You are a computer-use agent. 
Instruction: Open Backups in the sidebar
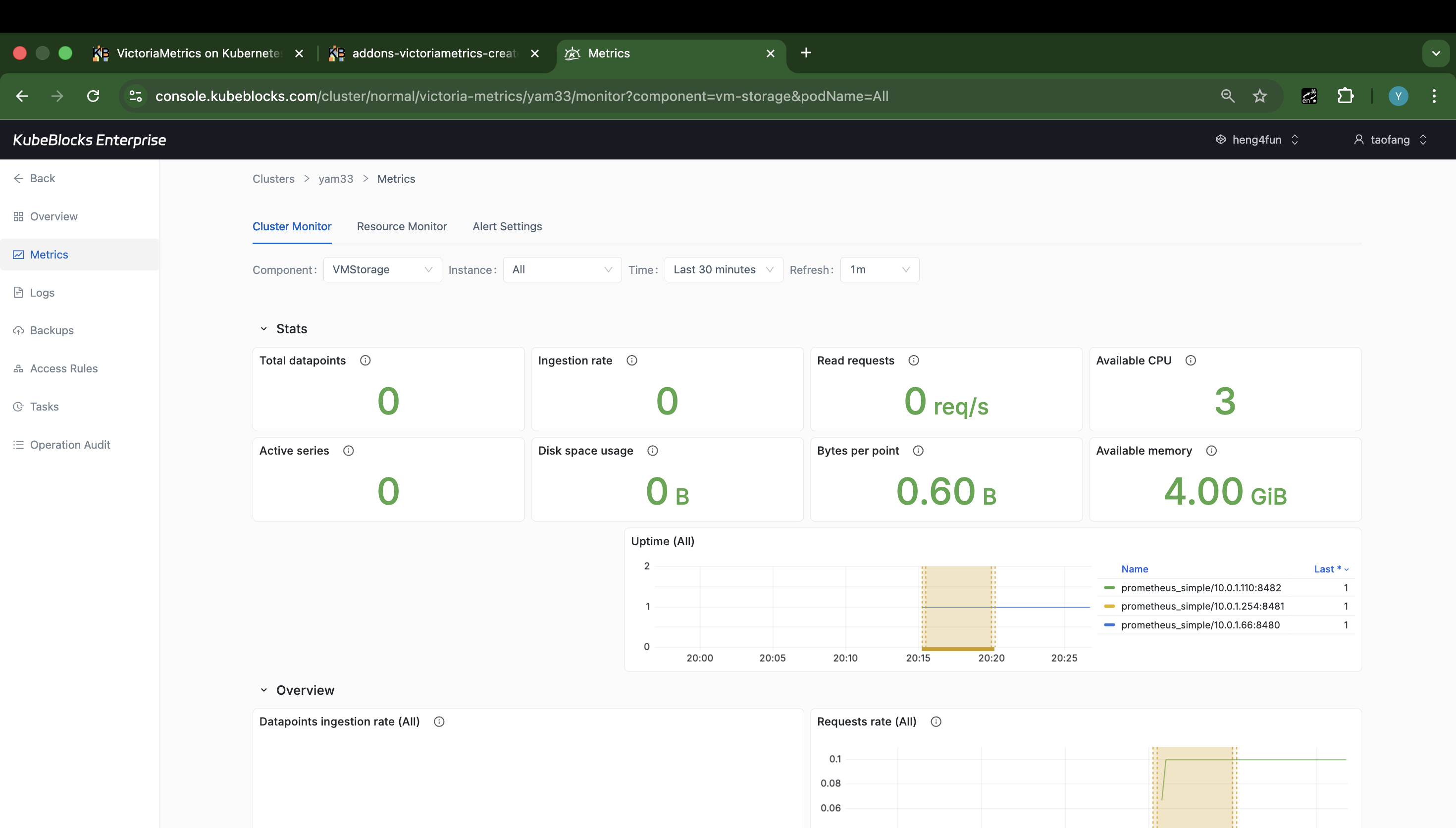(x=80, y=330)
